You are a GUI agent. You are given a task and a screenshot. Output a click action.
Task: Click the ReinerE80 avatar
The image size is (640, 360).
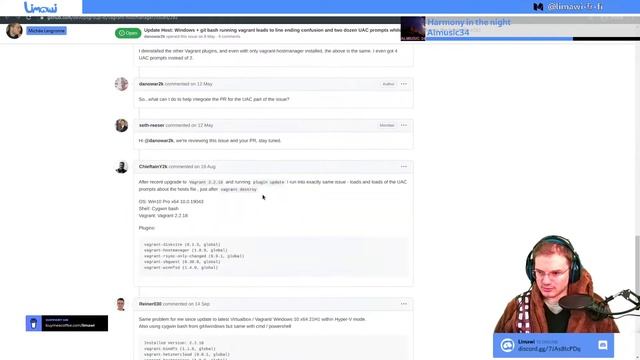coord(121,304)
